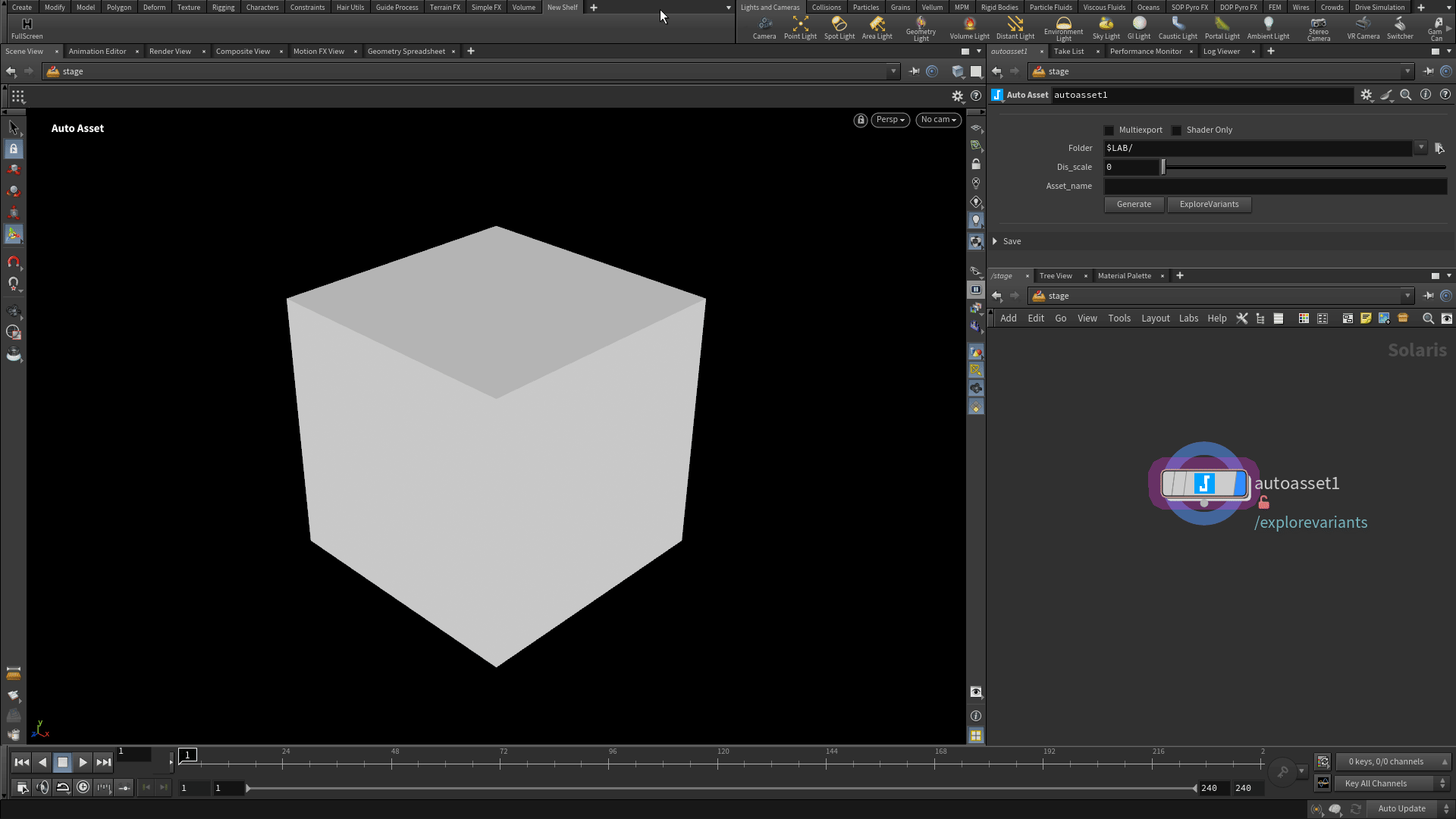The width and height of the screenshot is (1456, 819).
Task: Enable the Multiexport checkbox
Action: (x=1109, y=130)
